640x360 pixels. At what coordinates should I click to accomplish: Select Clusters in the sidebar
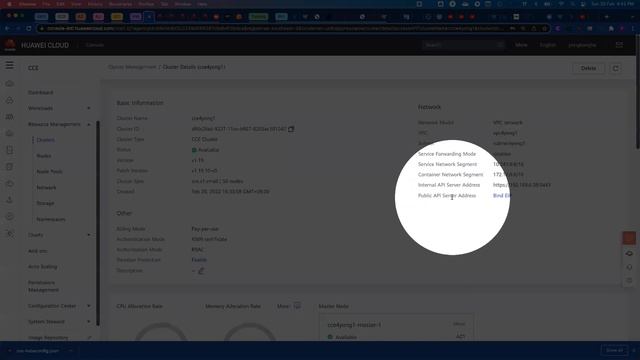[45, 140]
